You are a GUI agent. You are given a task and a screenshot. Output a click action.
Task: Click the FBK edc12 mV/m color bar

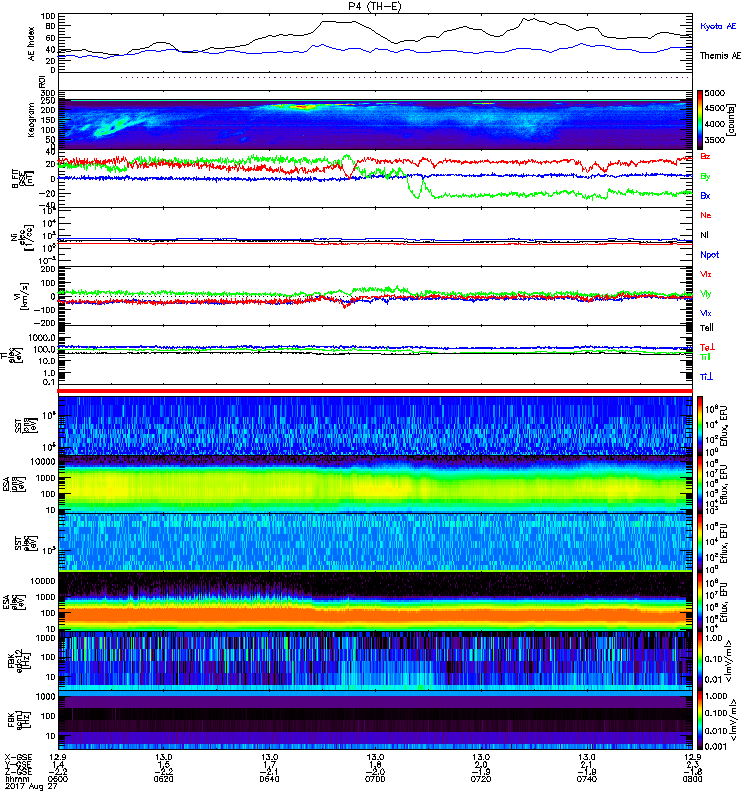pyautogui.click(x=700, y=661)
